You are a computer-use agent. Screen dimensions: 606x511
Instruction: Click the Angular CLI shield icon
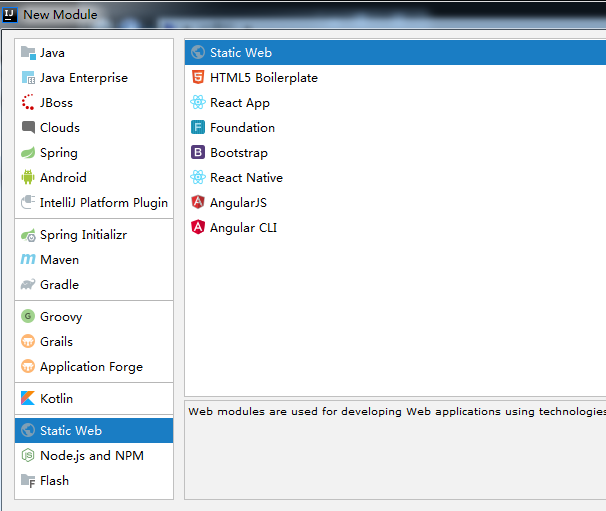click(x=198, y=227)
